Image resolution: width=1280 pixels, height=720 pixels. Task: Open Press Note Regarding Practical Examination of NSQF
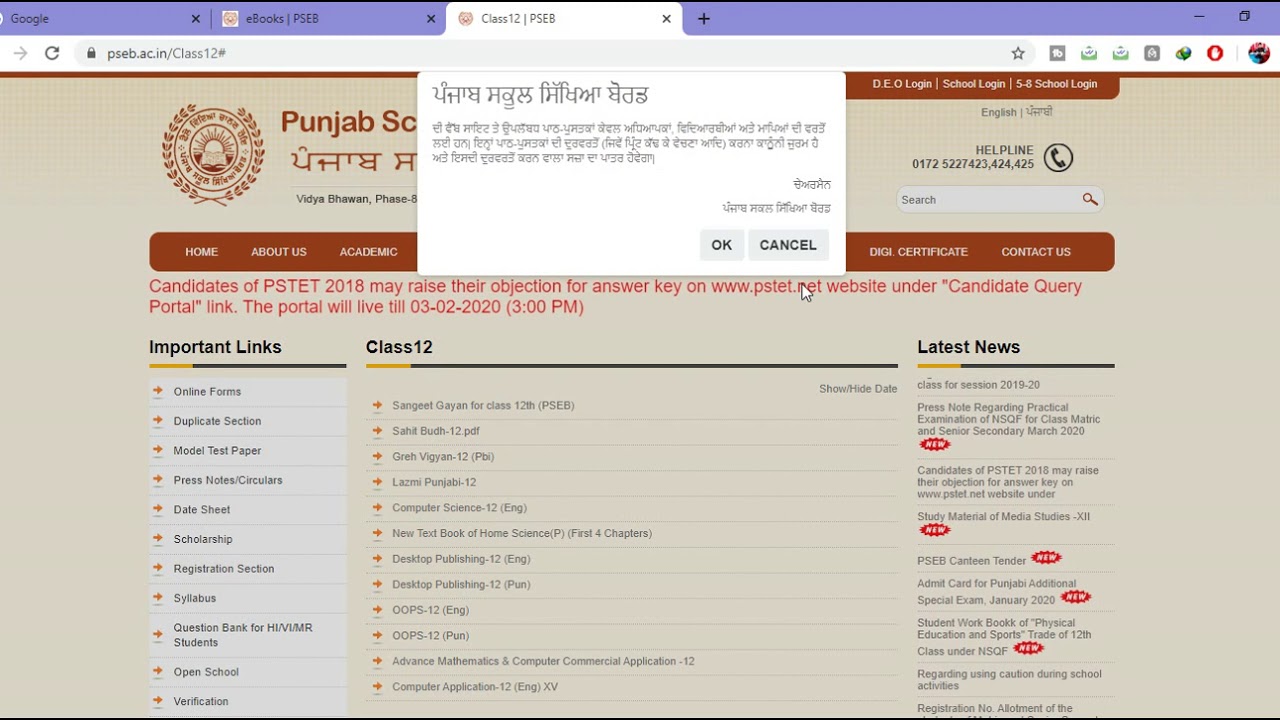pyautogui.click(x=1008, y=419)
